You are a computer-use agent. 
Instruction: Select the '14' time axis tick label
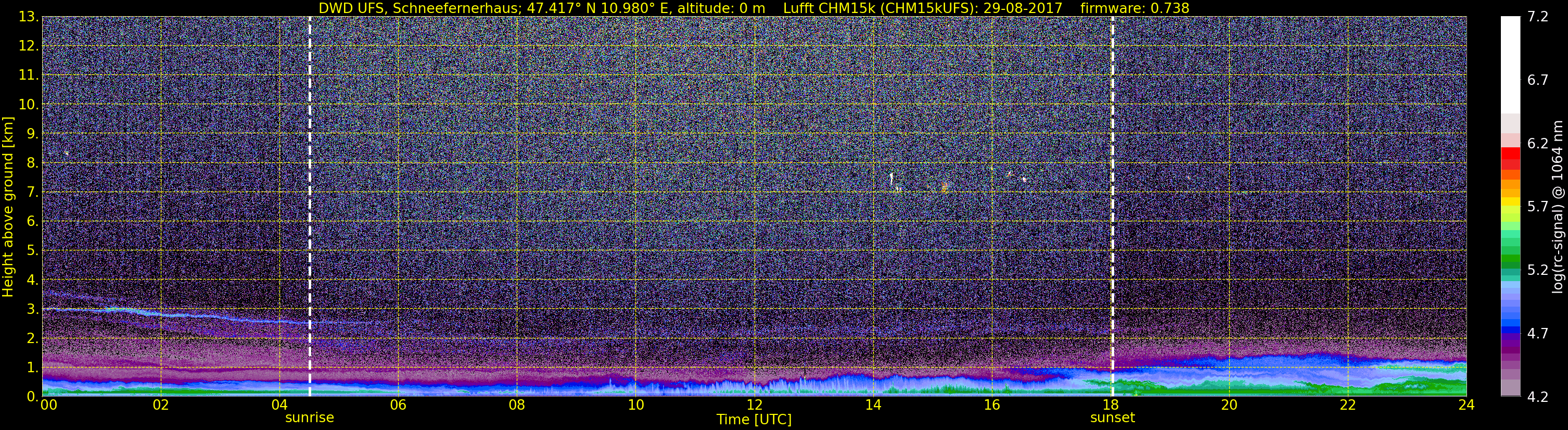tap(873, 405)
